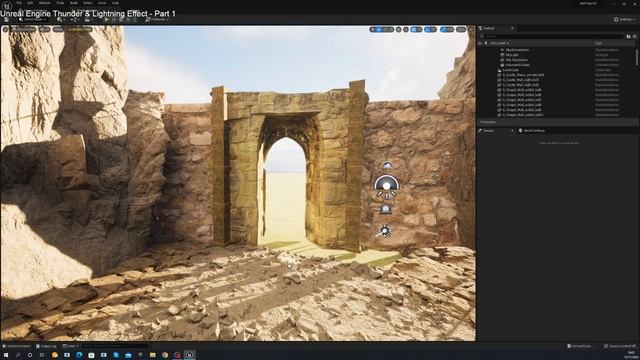Focus the console command input field
This screenshot has height=360, width=640.
[x=115, y=346]
